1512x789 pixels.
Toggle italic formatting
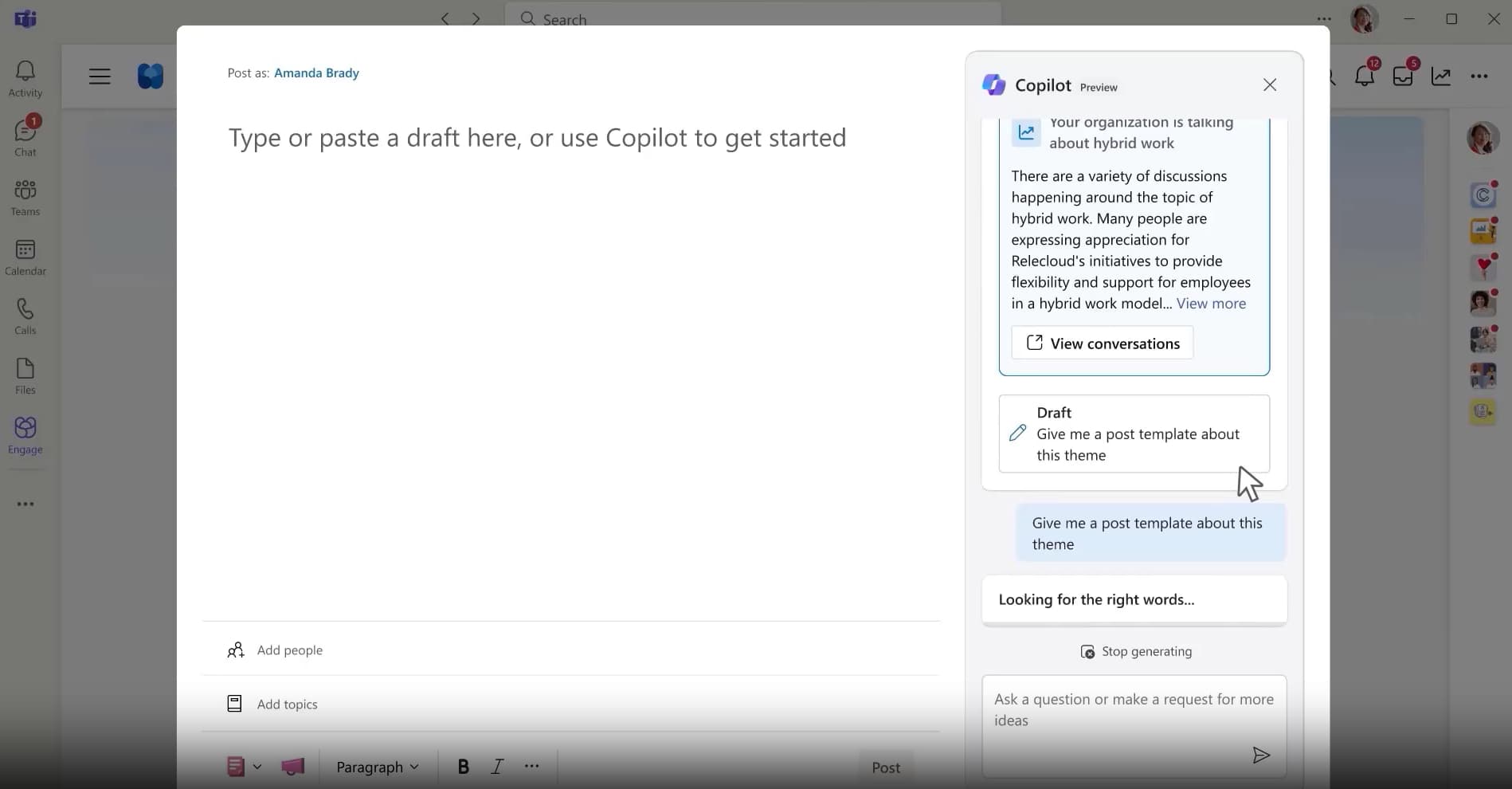coord(497,767)
